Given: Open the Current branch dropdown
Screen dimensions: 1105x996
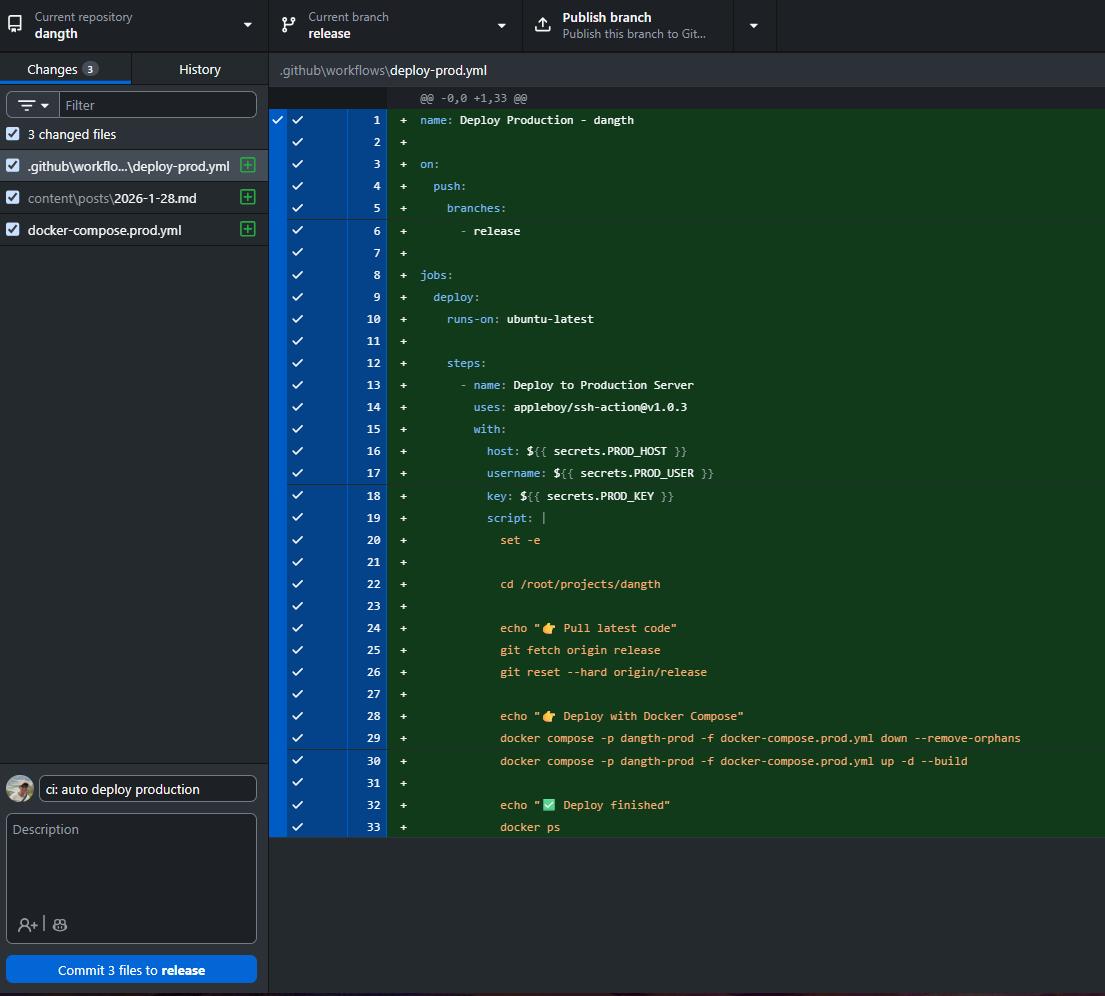Looking at the screenshot, I should pos(500,25).
